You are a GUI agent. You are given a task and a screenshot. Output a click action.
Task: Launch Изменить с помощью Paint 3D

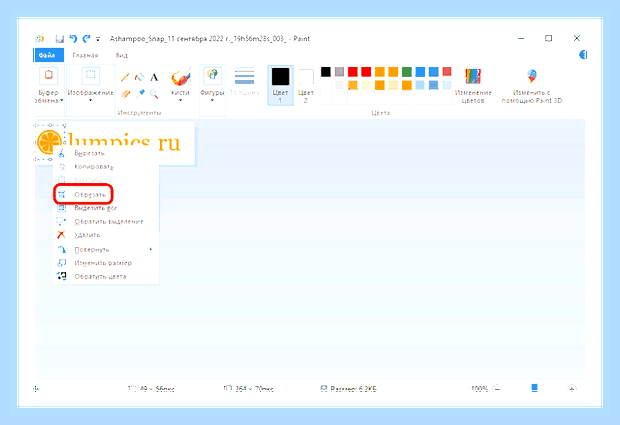[532, 86]
